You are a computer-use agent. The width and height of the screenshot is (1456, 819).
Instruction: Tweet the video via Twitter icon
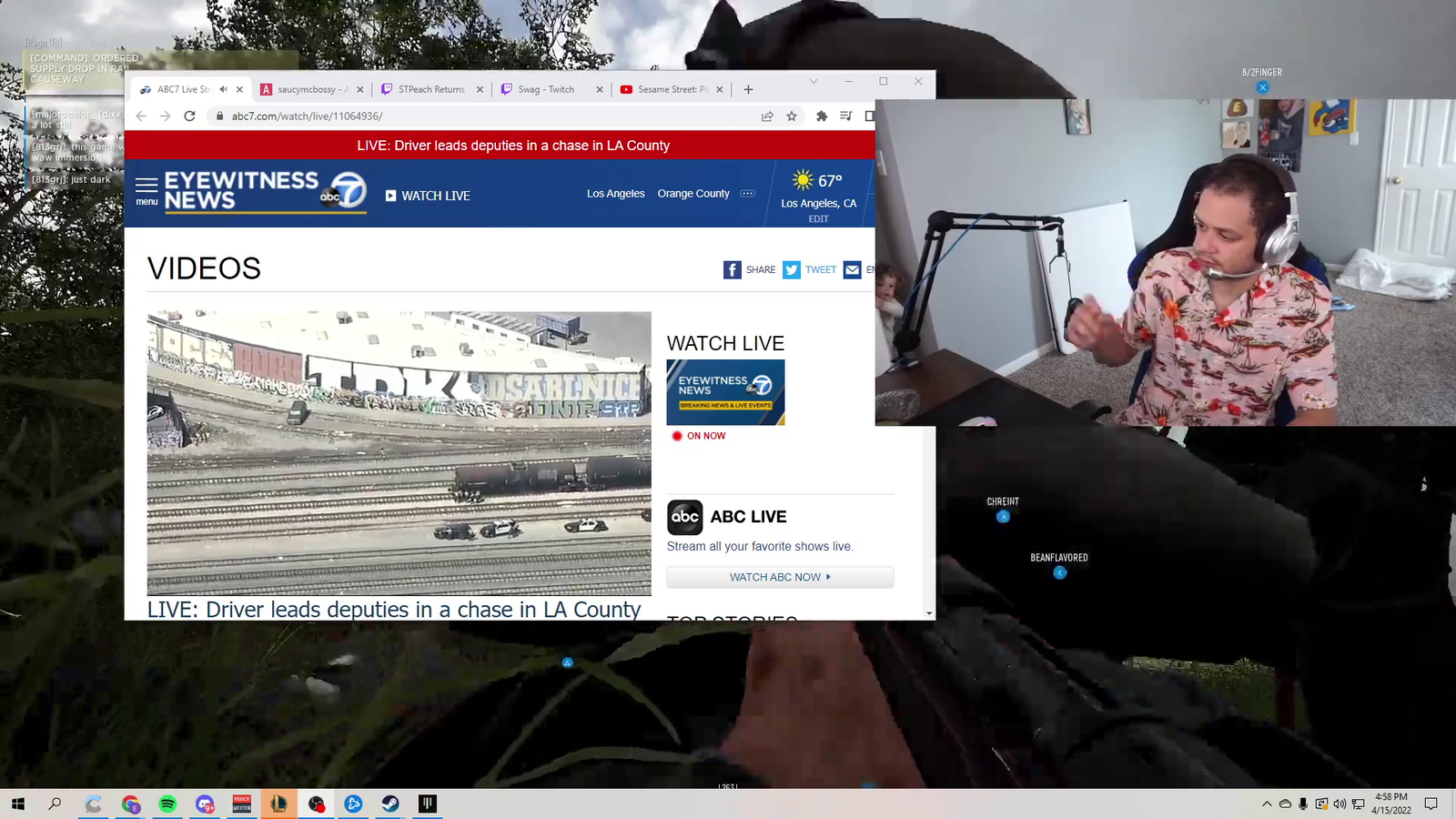click(x=792, y=269)
